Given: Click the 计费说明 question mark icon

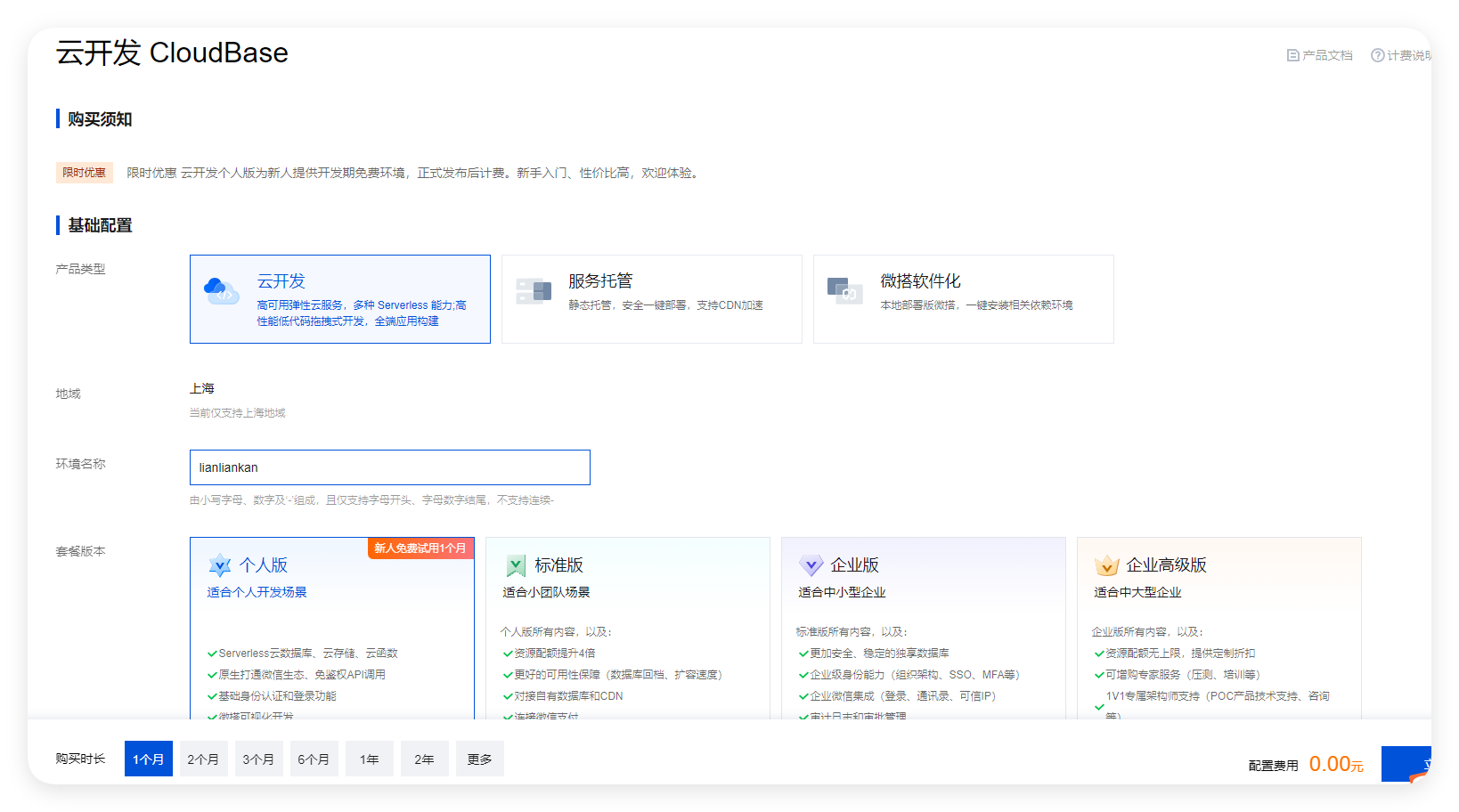Looking at the screenshot, I should (1377, 55).
